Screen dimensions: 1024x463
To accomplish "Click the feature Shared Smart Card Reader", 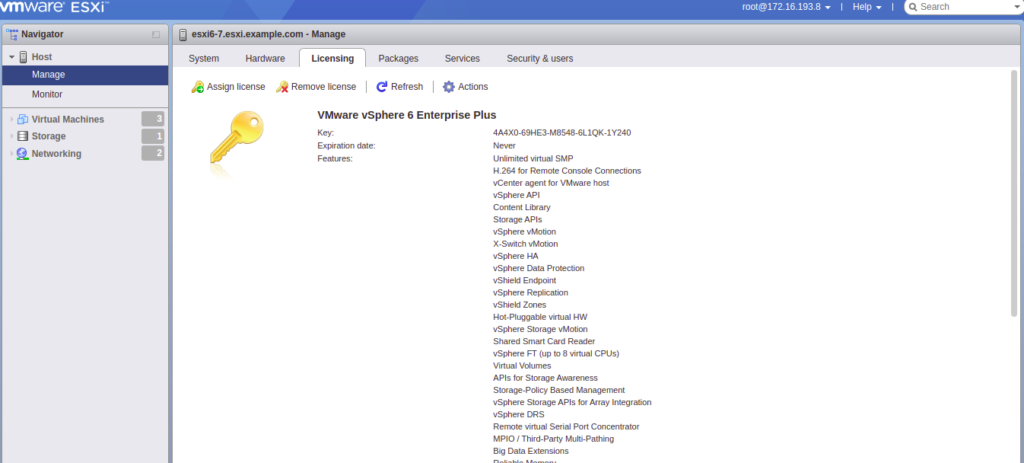I will click(x=544, y=341).
